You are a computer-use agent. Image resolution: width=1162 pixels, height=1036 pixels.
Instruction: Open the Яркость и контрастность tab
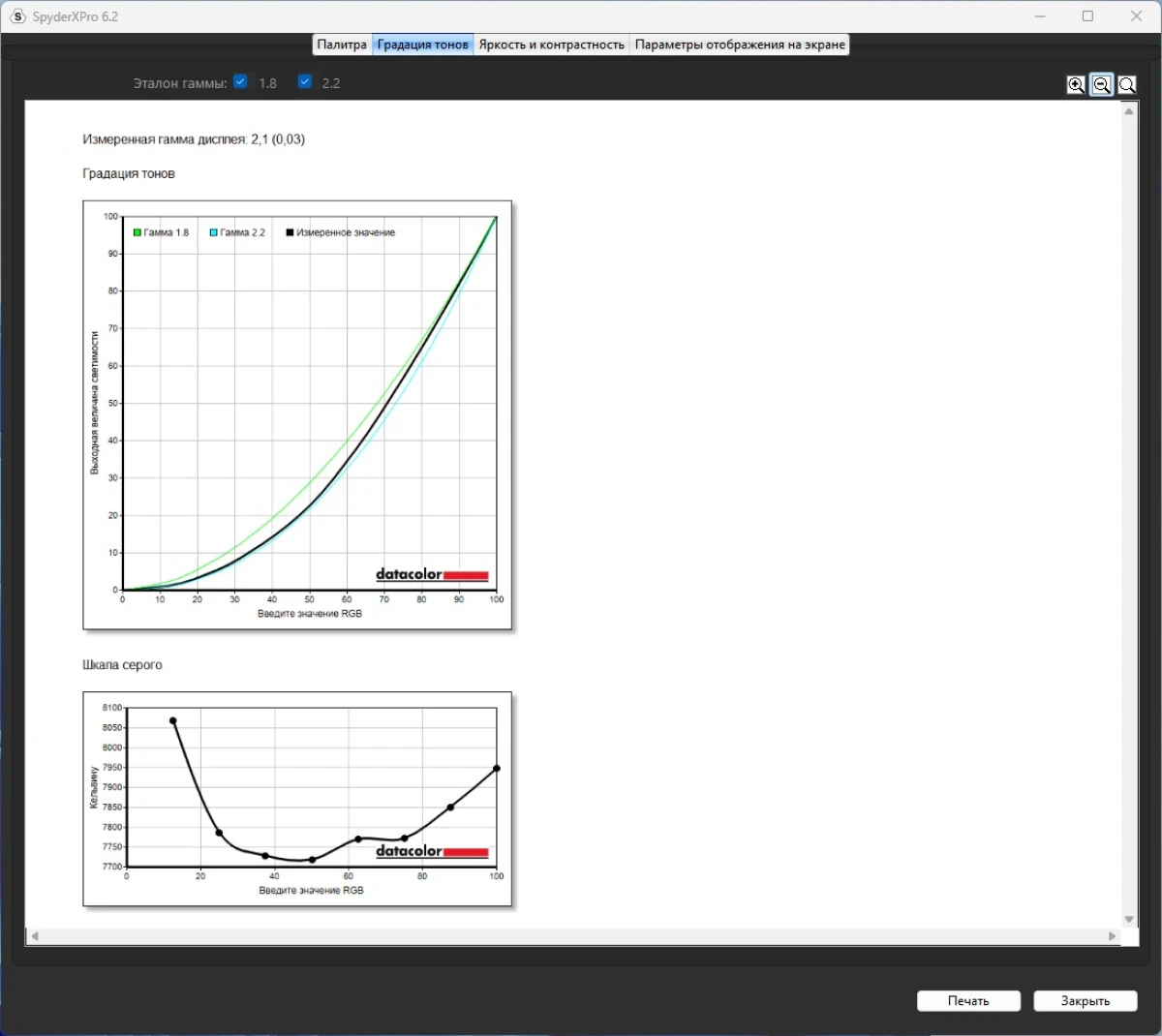pos(552,45)
